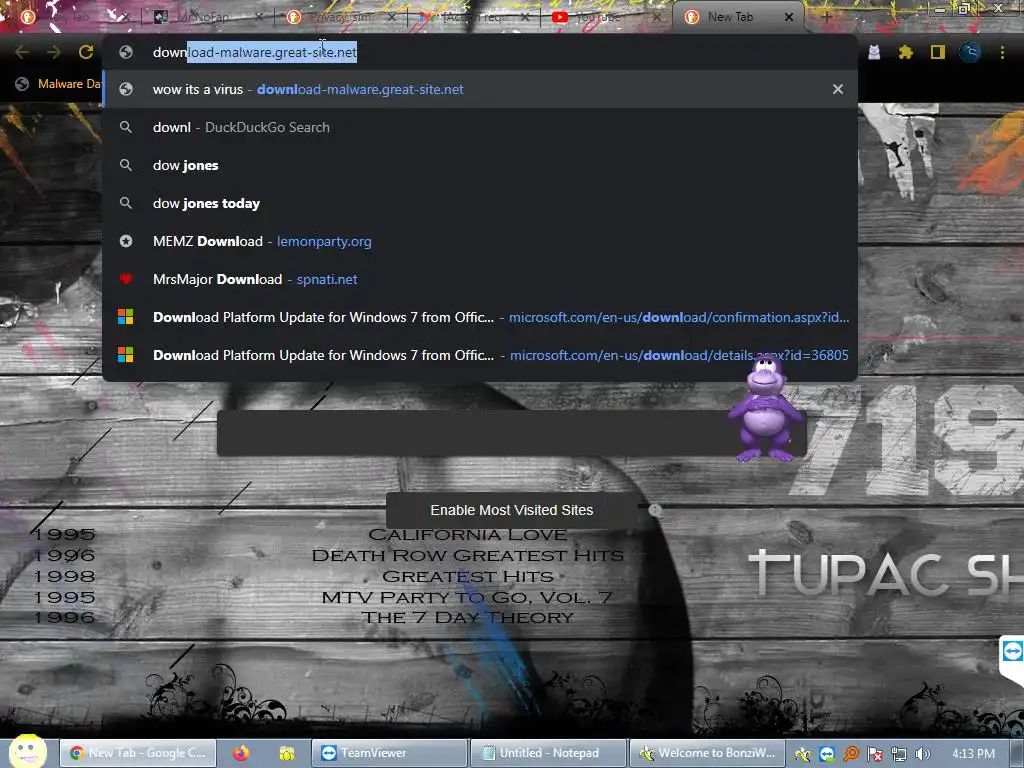Select the 'wow its a virus' suggestion
Image resolution: width=1024 pixels, height=768 pixels.
pyautogui.click(x=479, y=89)
